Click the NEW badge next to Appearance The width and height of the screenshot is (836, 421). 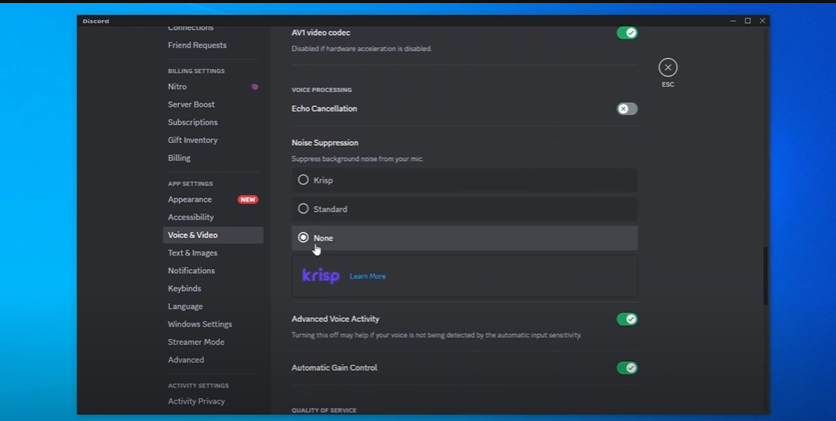248,199
